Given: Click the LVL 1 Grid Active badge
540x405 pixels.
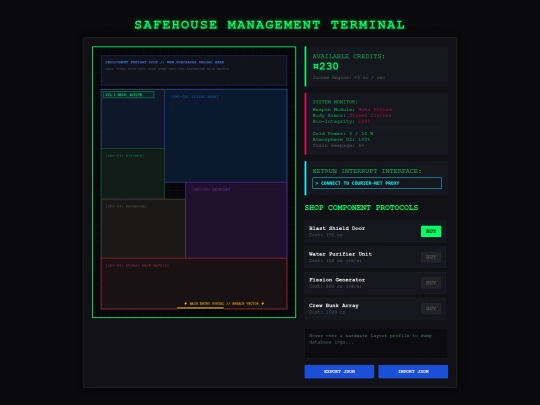Looking at the screenshot, I should [x=128, y=95].
